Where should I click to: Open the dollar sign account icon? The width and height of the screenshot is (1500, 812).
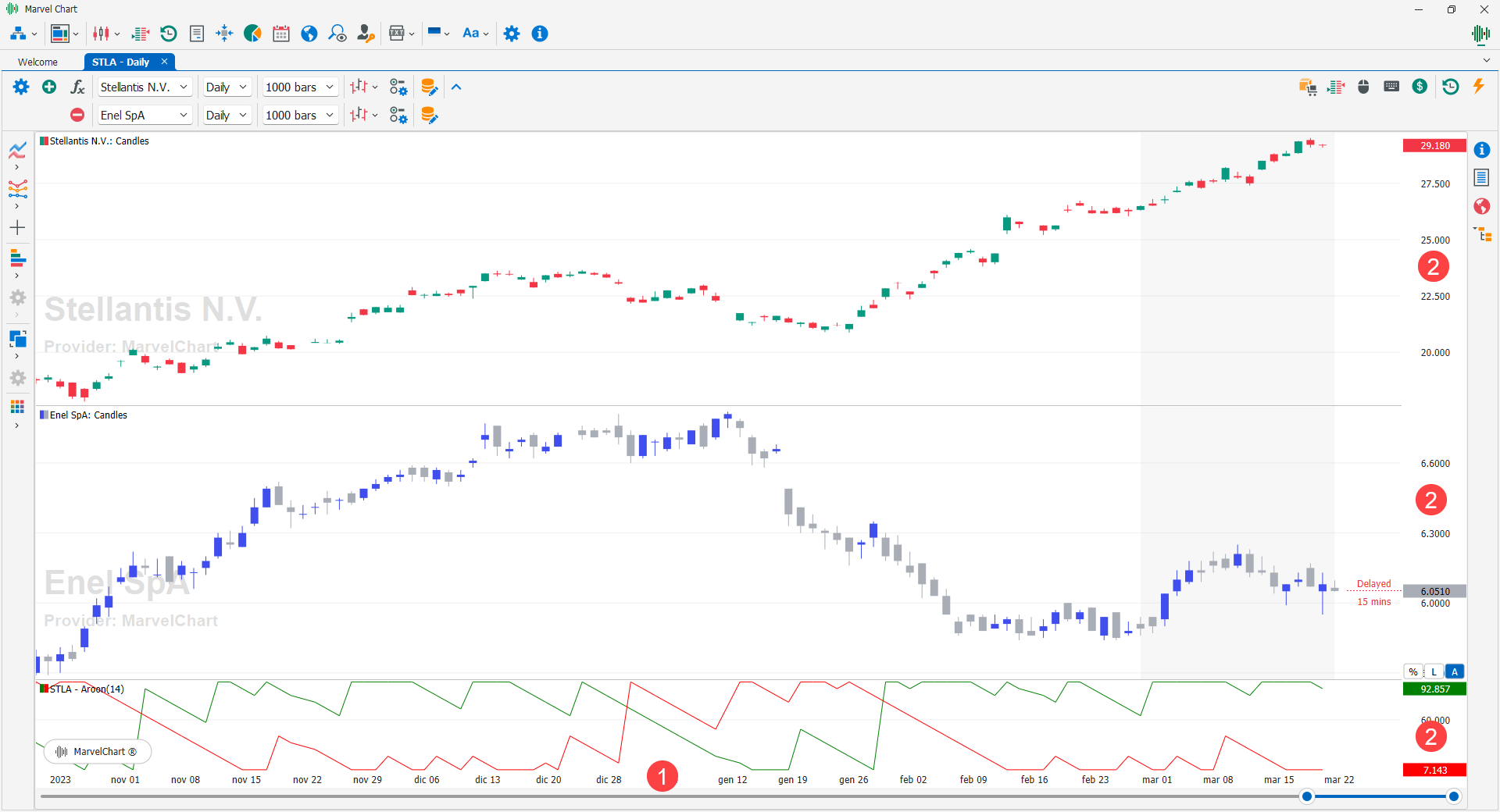[x=1420, y=87]
